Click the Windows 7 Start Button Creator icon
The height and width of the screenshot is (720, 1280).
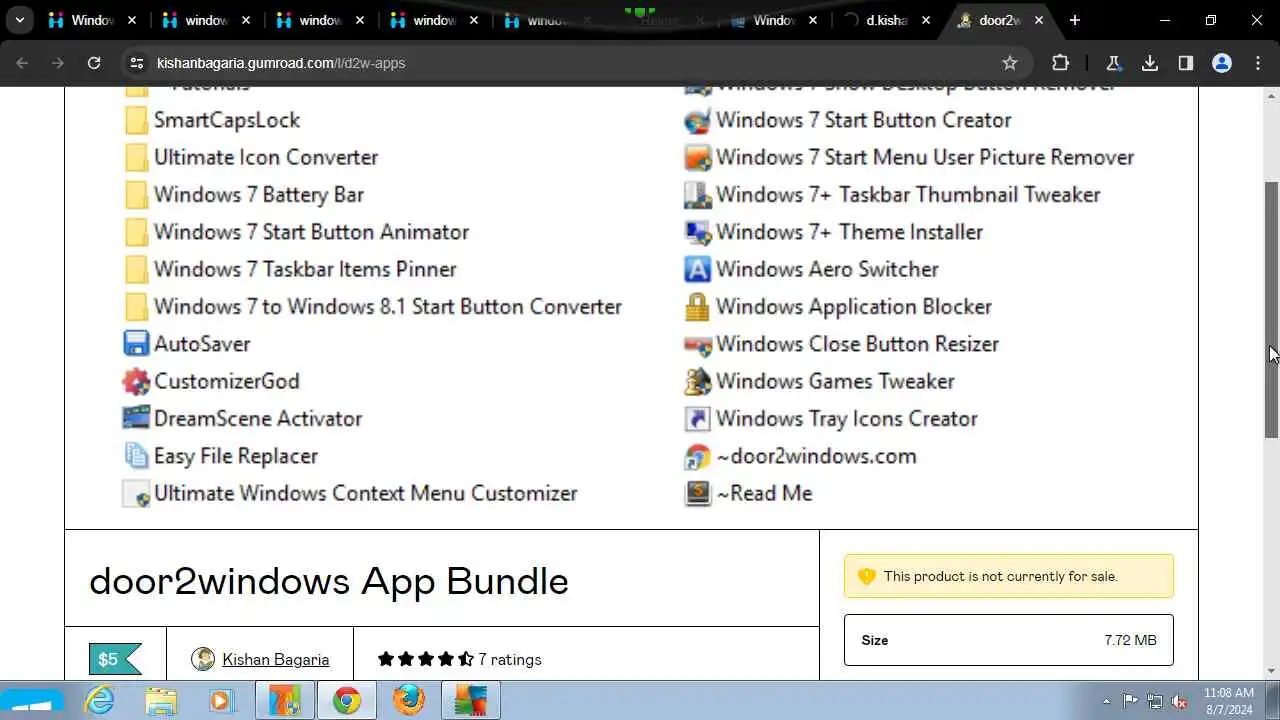coord(697,120)
